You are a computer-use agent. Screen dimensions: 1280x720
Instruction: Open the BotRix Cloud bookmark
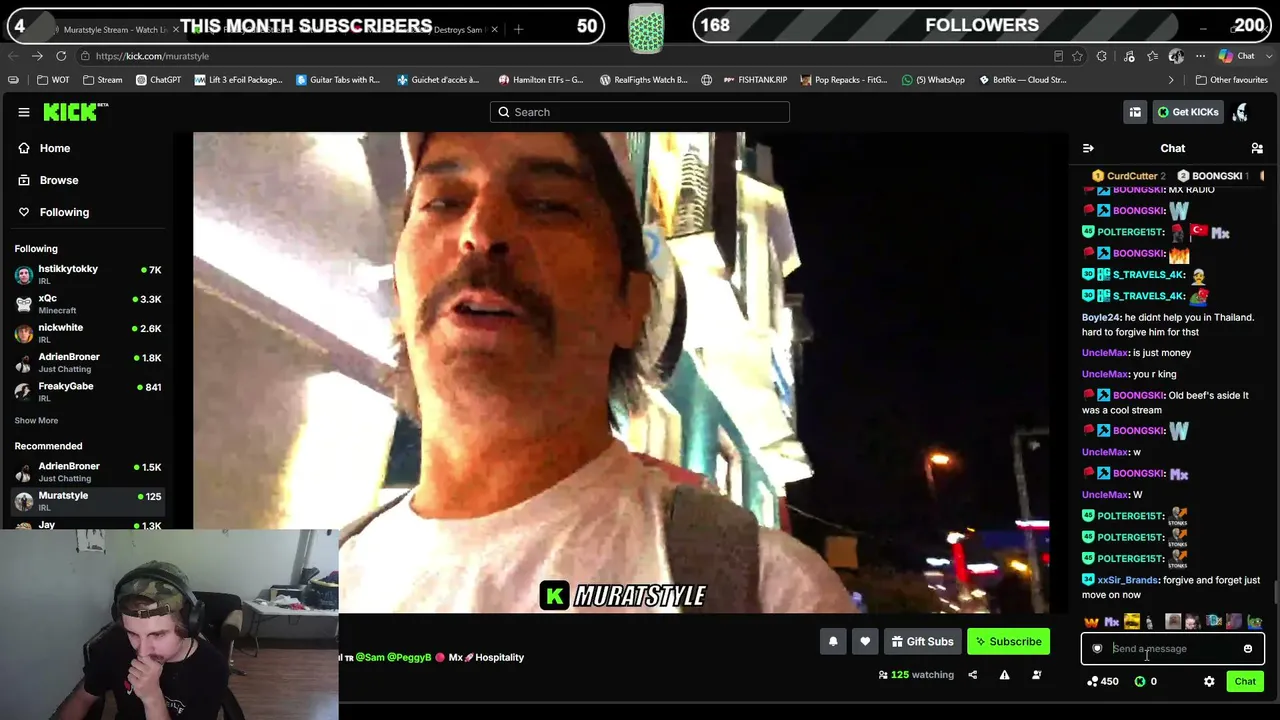pos(1022,80)
